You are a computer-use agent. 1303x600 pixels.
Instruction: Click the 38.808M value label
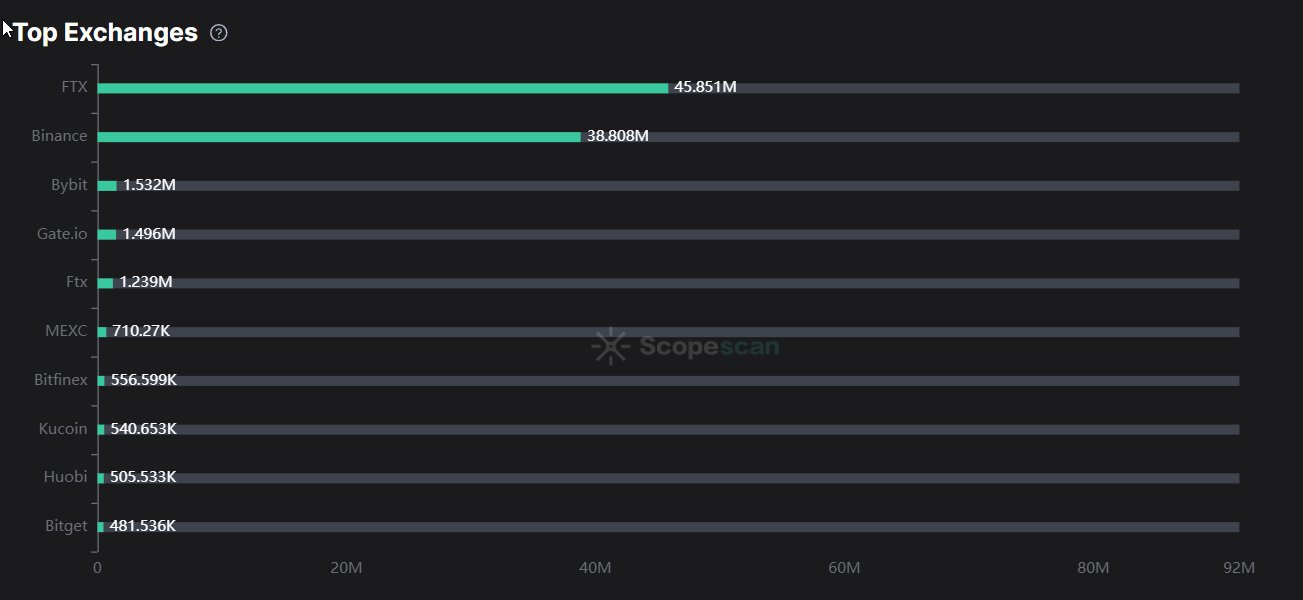(x=617, y=136)
